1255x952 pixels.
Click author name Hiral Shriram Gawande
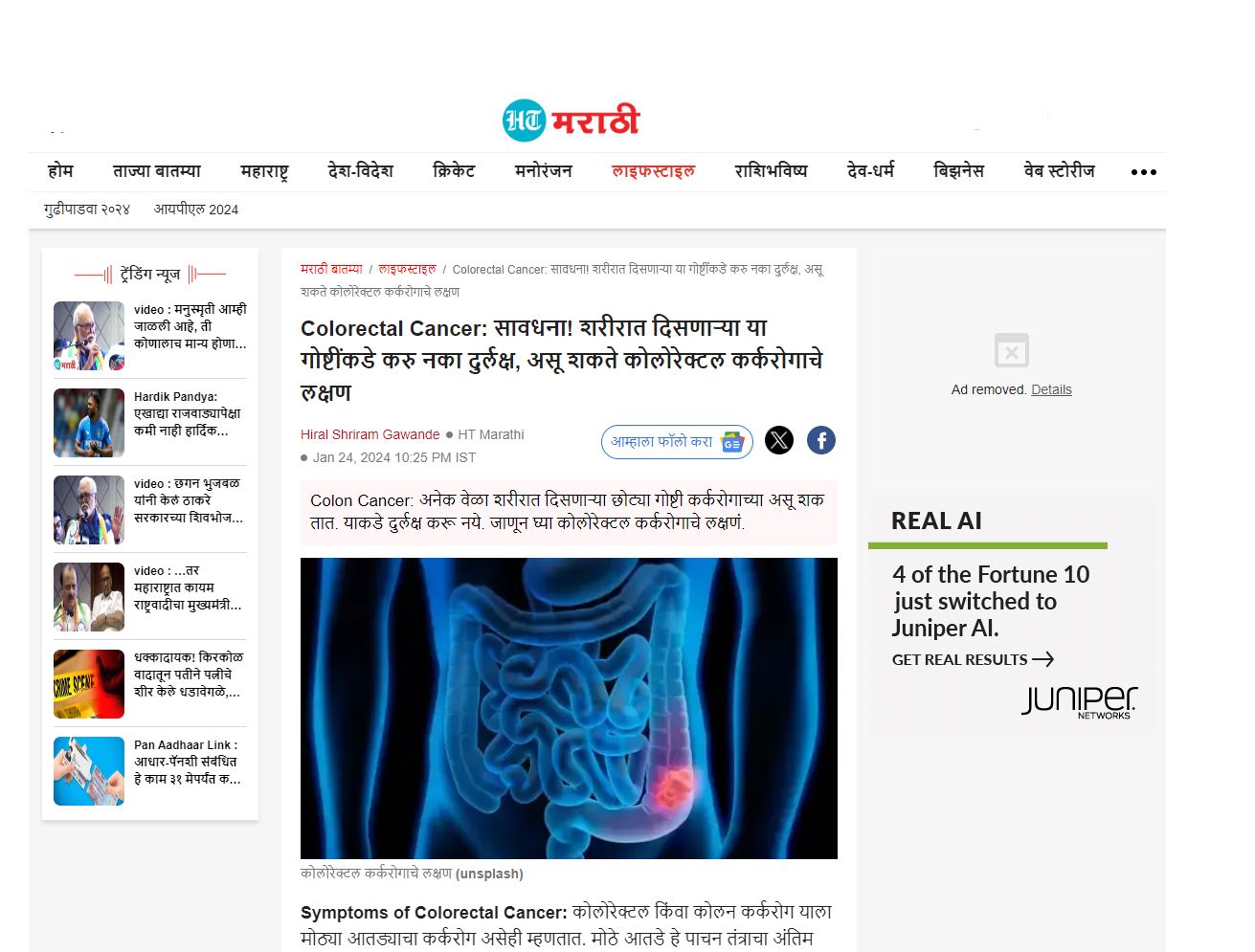(370, 434)
